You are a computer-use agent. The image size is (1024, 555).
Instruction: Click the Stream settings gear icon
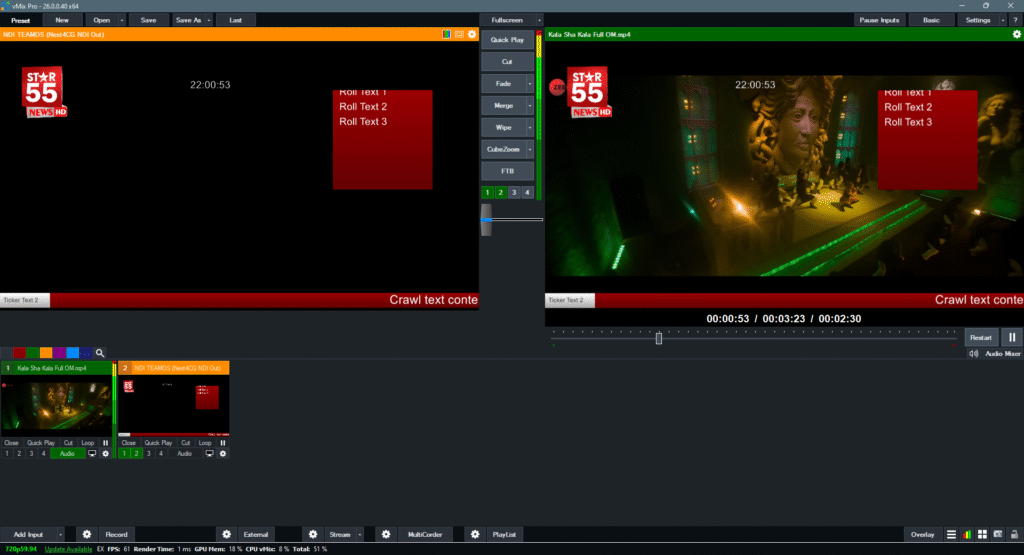tap(313, 535)
